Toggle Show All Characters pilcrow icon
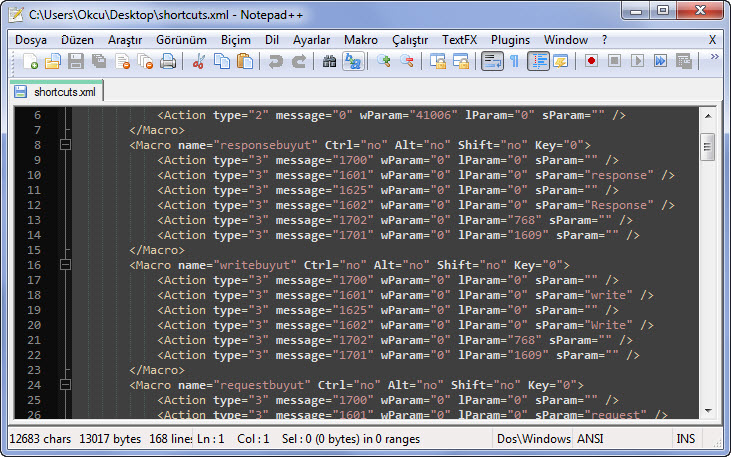The image size is (731, 457). 515,61
